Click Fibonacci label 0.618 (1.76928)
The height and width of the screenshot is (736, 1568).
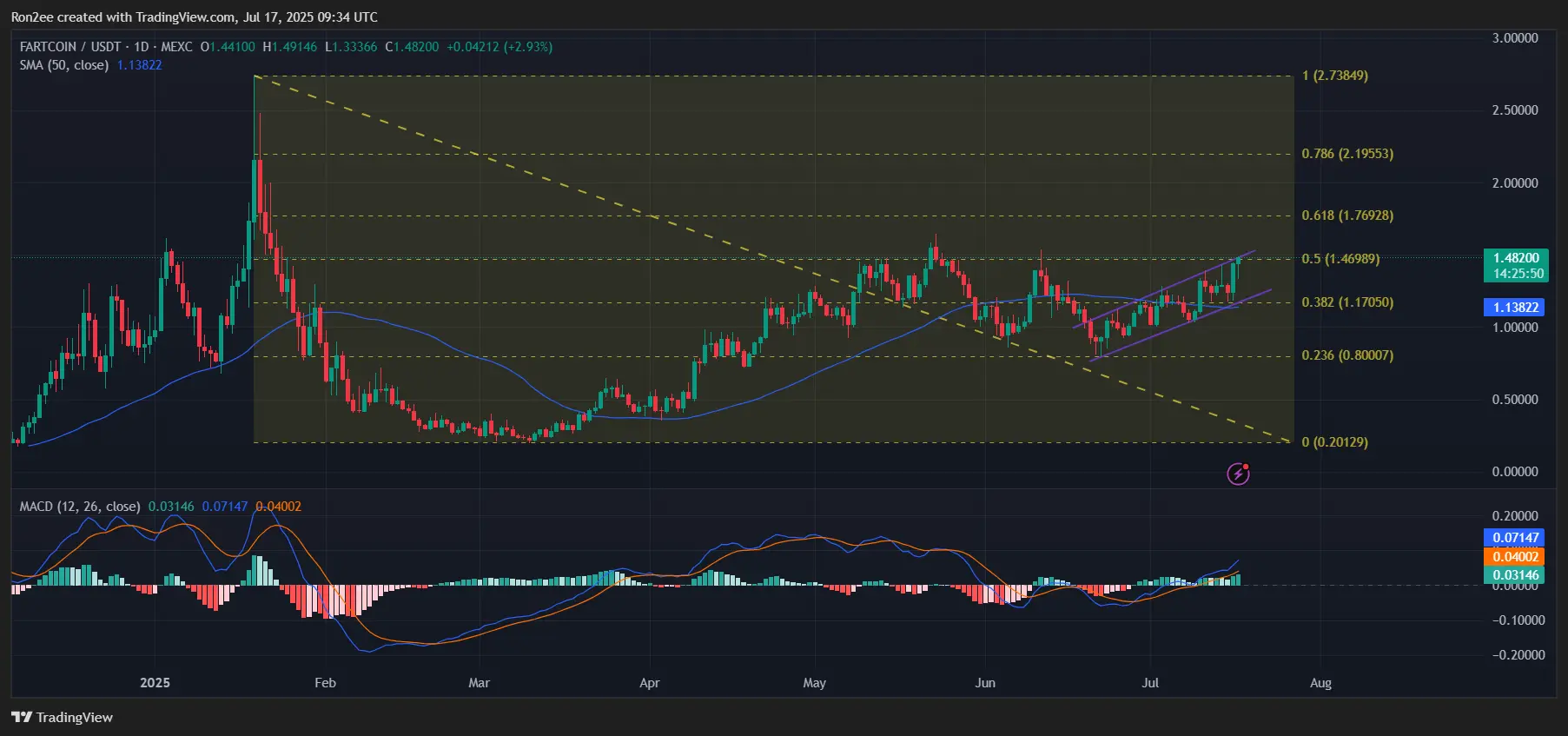(1347, 215)
